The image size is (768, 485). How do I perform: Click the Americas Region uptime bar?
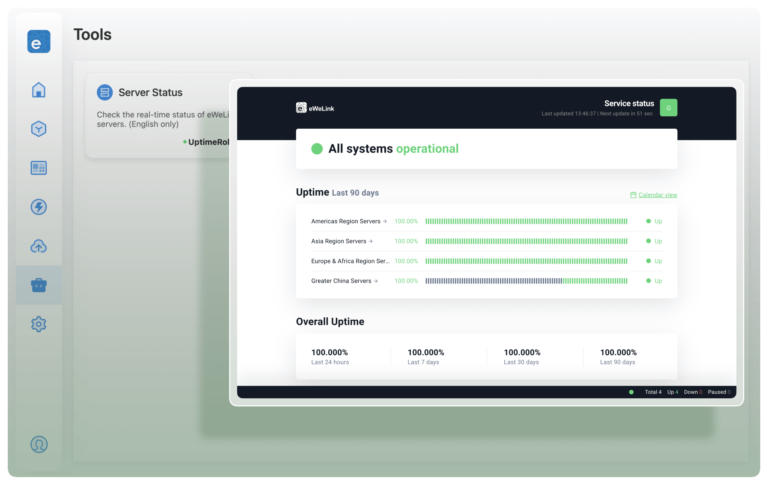(x=526, y=221)
